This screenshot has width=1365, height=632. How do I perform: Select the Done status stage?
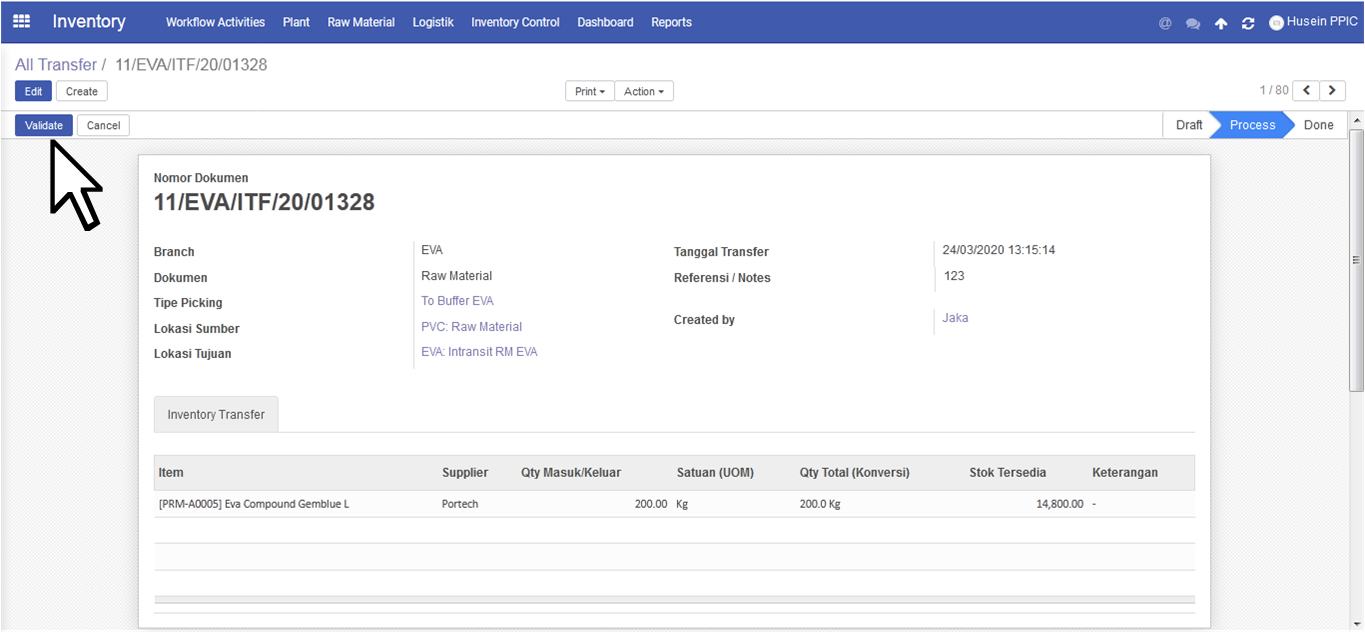(x=1318, y=125)
